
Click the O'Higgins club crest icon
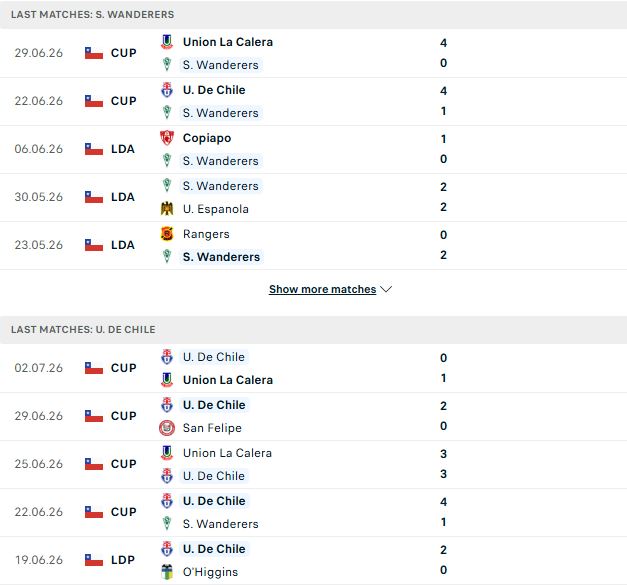(167, 572)
